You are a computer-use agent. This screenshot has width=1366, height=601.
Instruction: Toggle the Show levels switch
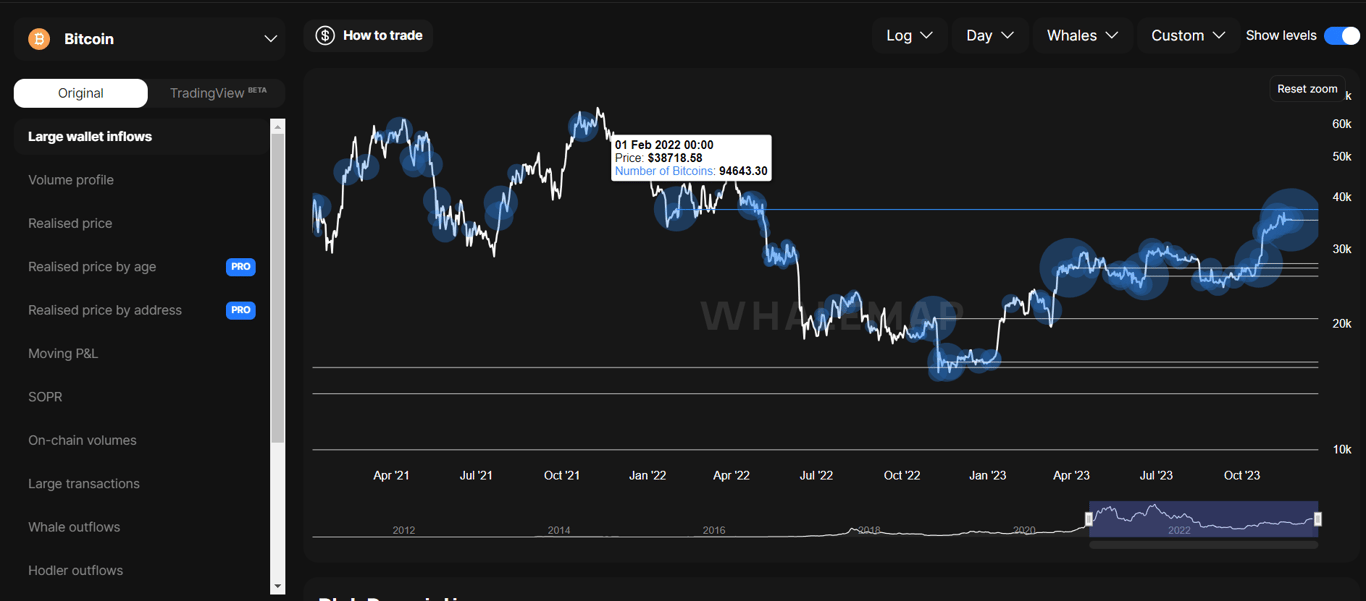[1341, 36]
